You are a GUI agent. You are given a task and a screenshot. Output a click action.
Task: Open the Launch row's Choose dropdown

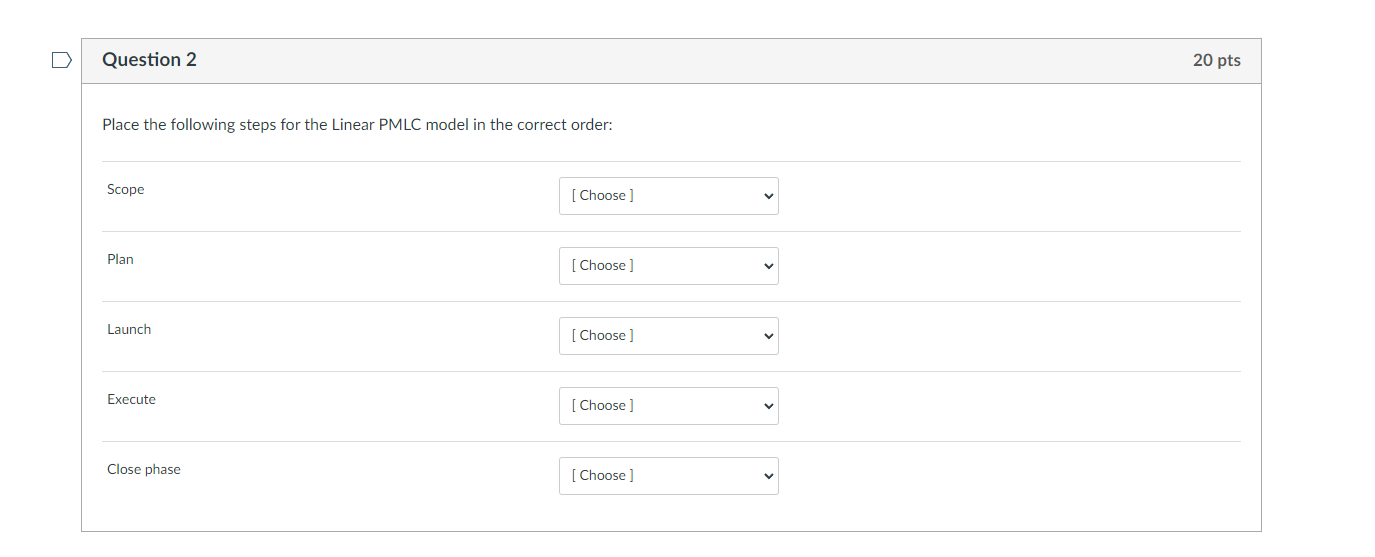[x=668, y=336]
